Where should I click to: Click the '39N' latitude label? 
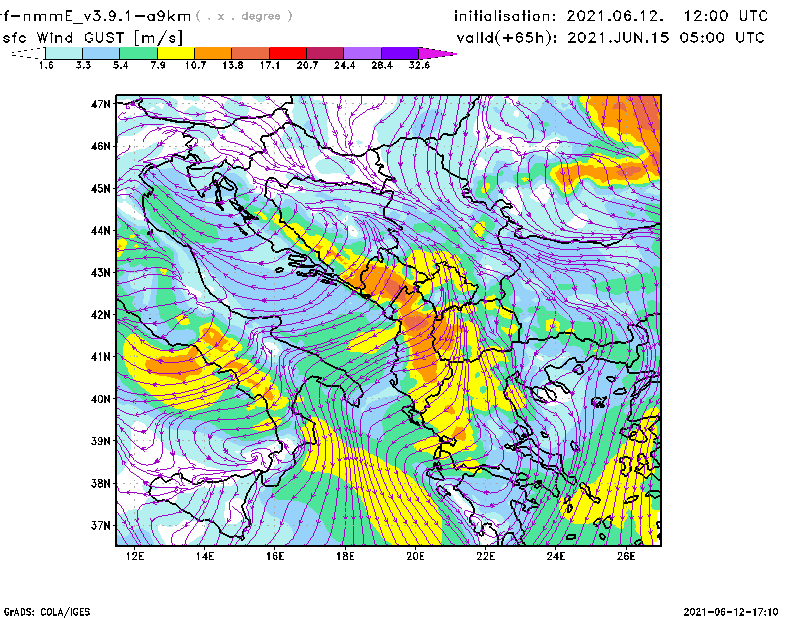tap(101, 441)
